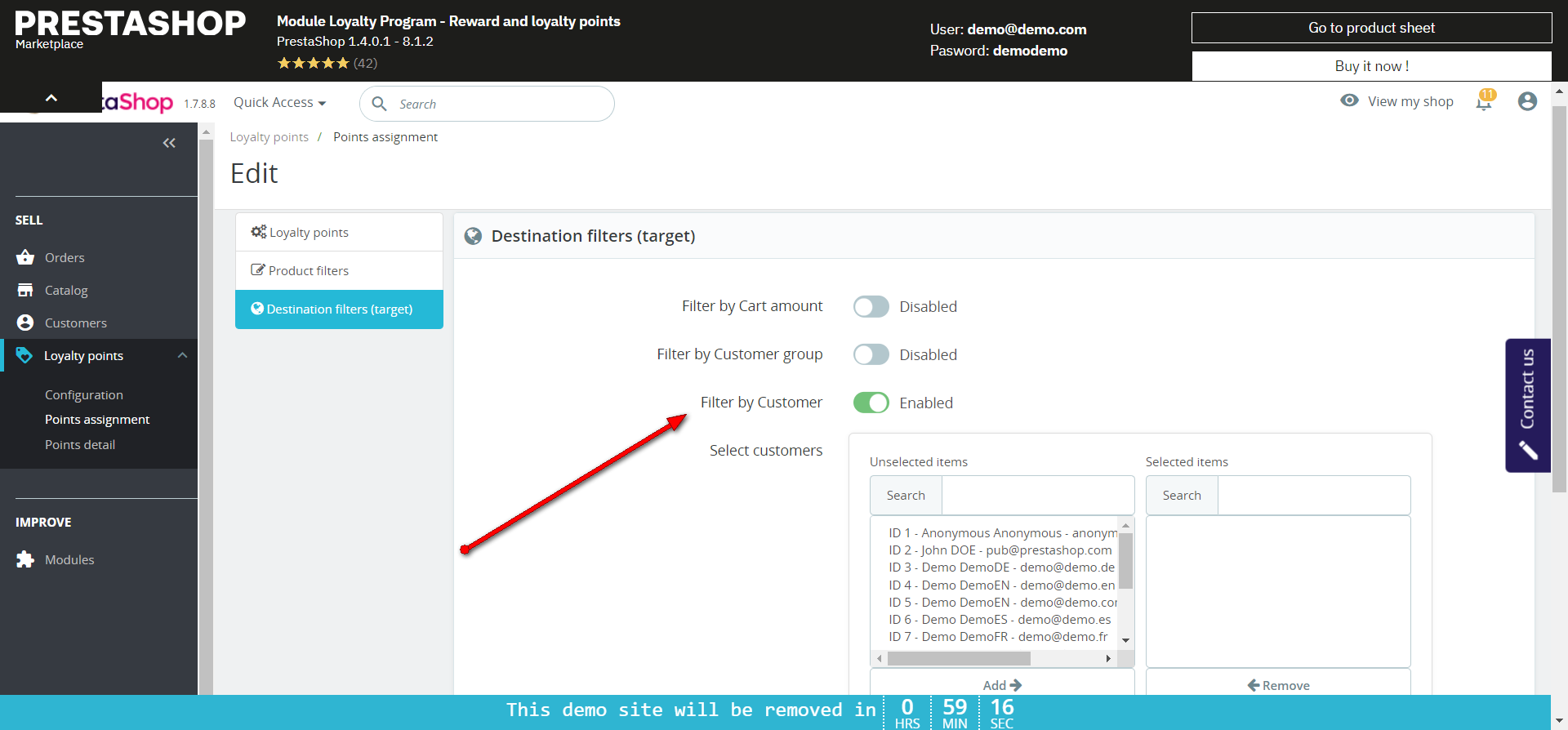Switch to the Product filters tab
This screenshot has width=1568, height=730.
pyautogui.click(x=339, y=270)
